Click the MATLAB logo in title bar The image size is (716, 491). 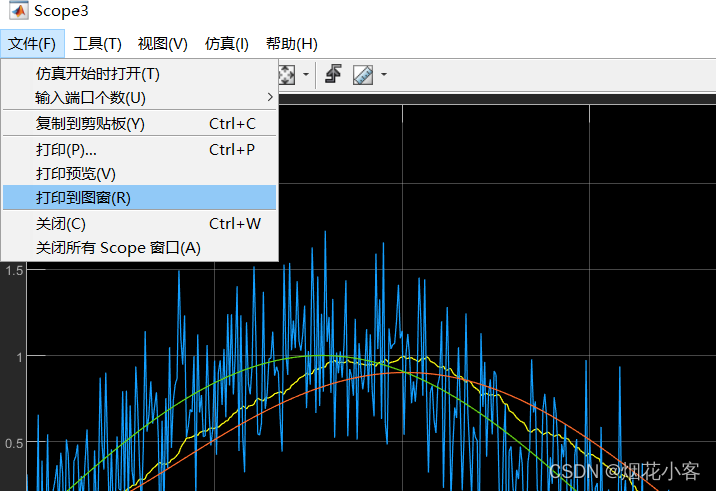pyautogui.click(x=18, y=10)
